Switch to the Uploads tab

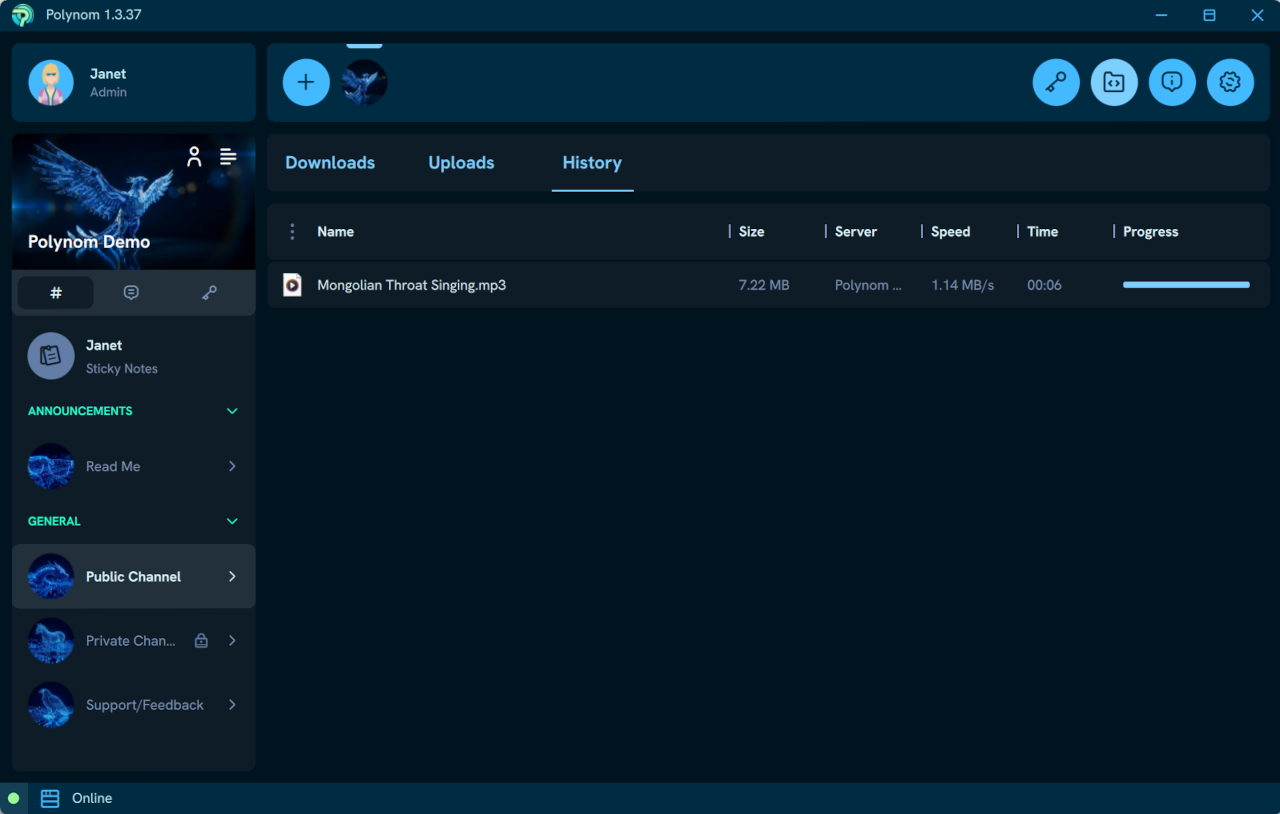click(x=461, y=163)
